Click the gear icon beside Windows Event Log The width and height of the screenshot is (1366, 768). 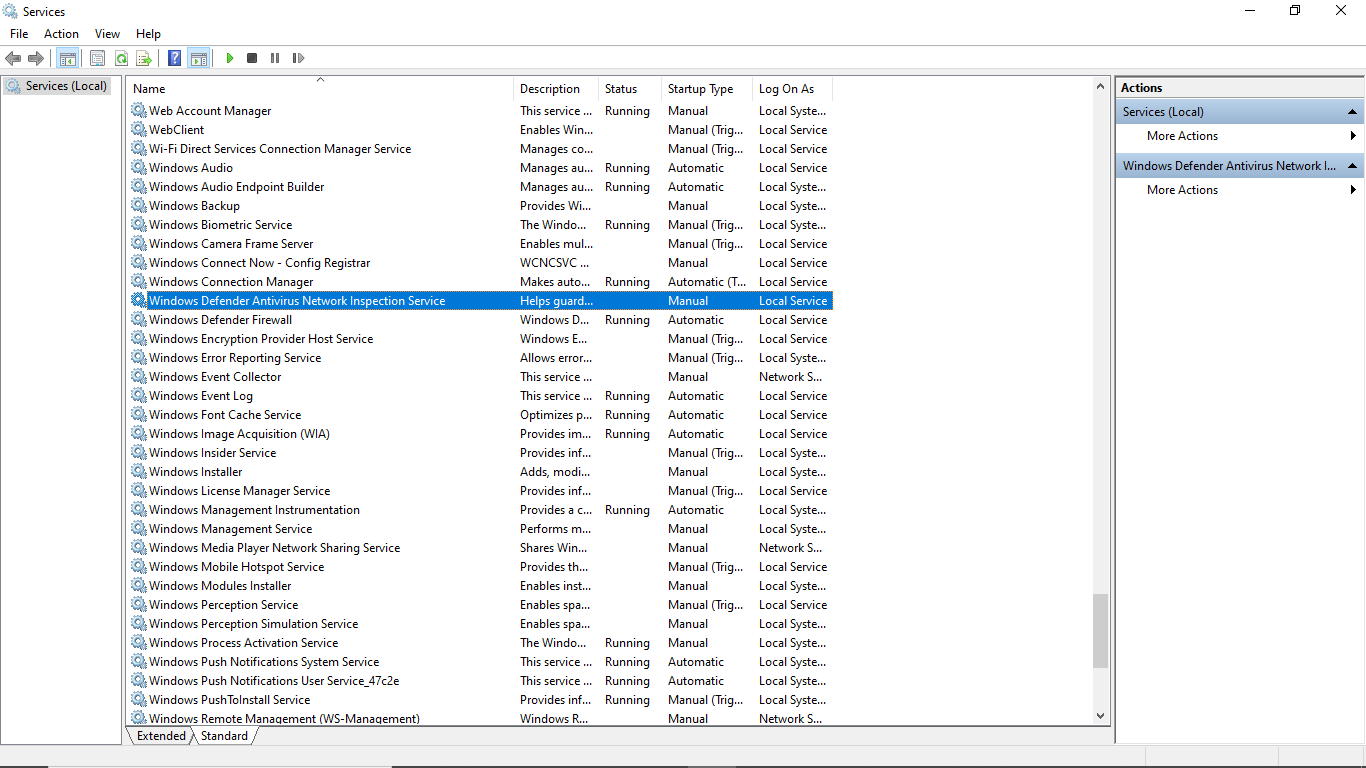(138, 396)
